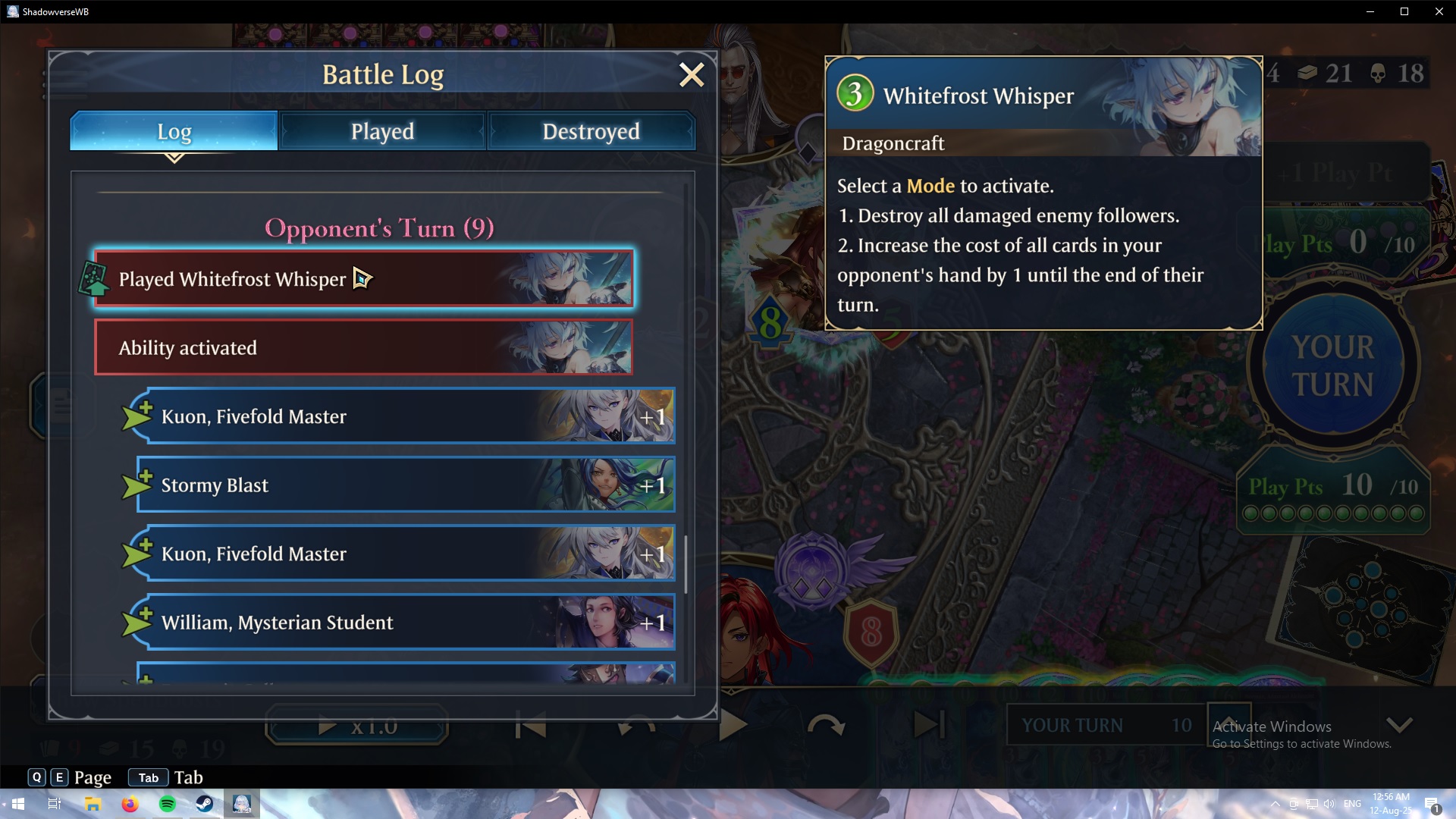This screenshot has height=819, width=1456.
Task: Toggle the x1.0 playback speed button
Action: 356,726
